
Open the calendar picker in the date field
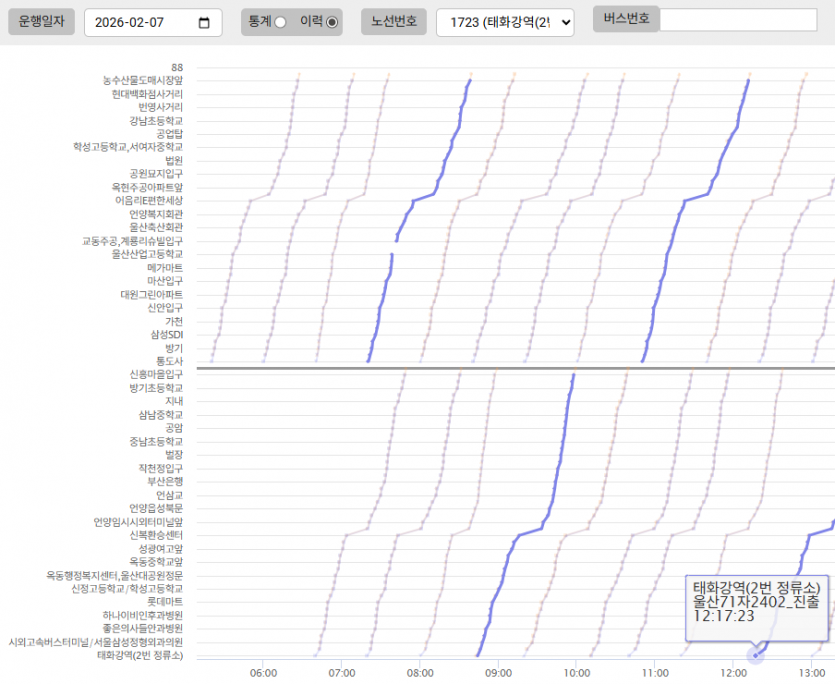click(205, 22)
